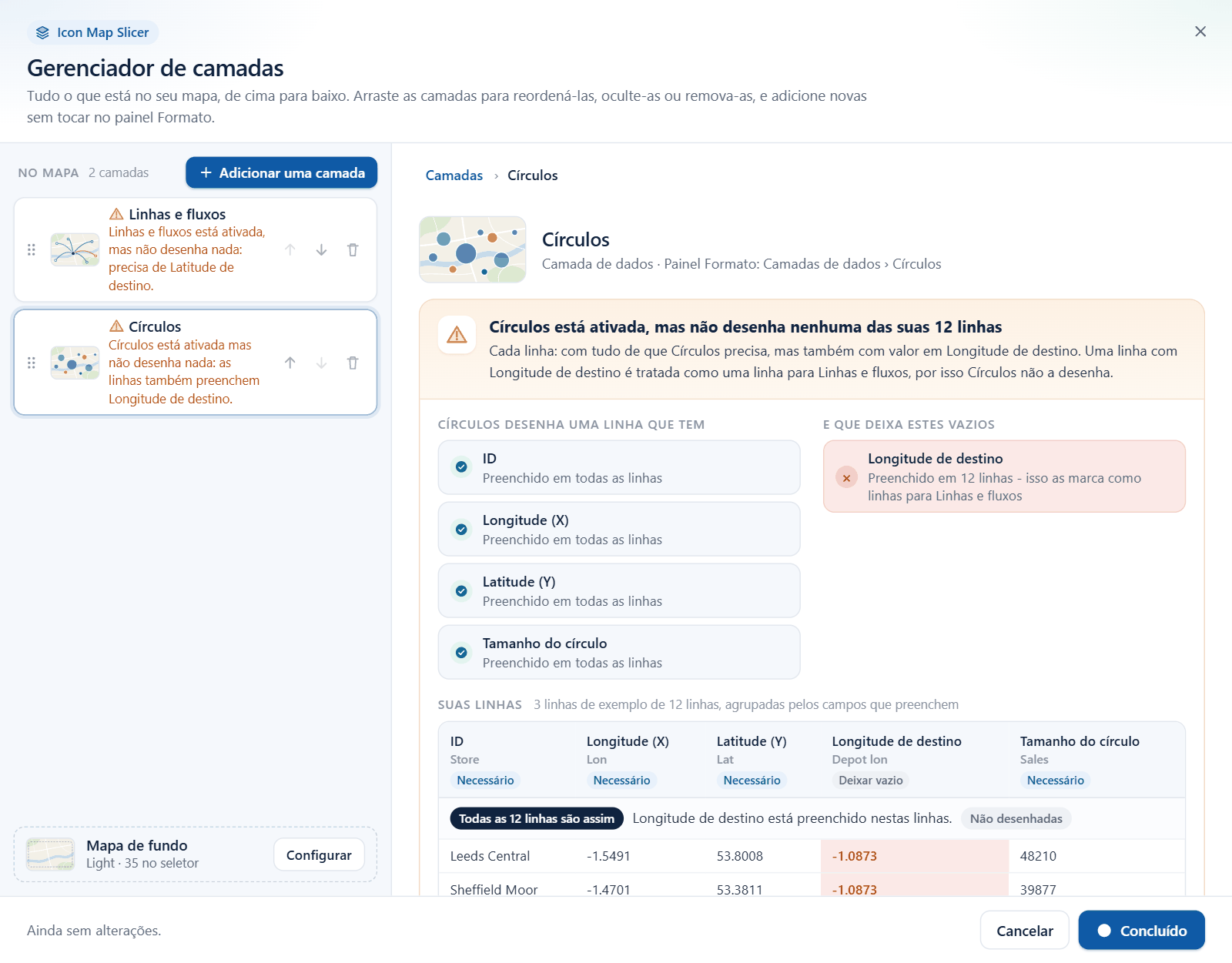
Task: Click check mark next to Latitude (Y)
Action: (461, 590)
